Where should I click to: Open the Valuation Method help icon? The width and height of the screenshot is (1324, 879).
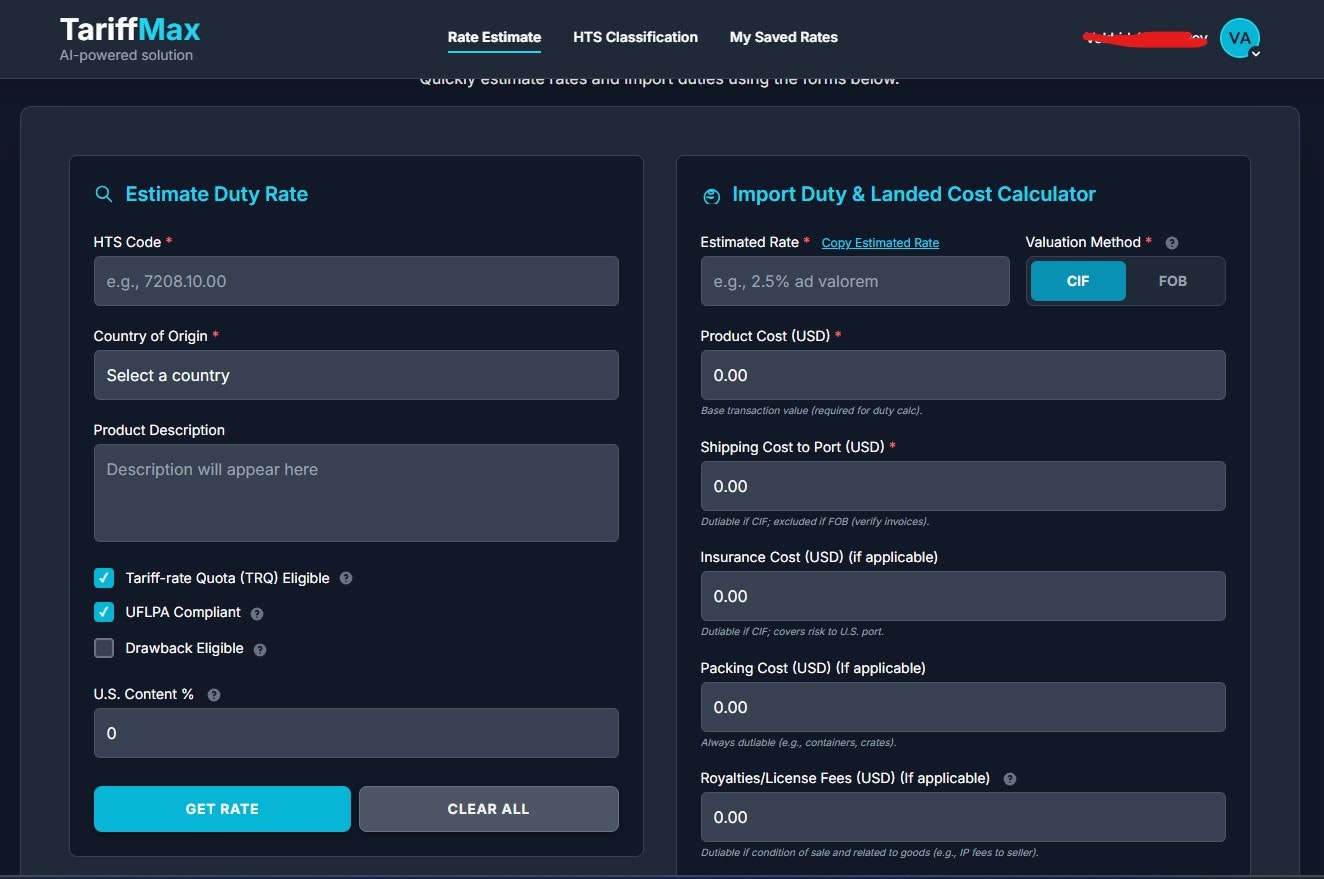point(1171,242)
